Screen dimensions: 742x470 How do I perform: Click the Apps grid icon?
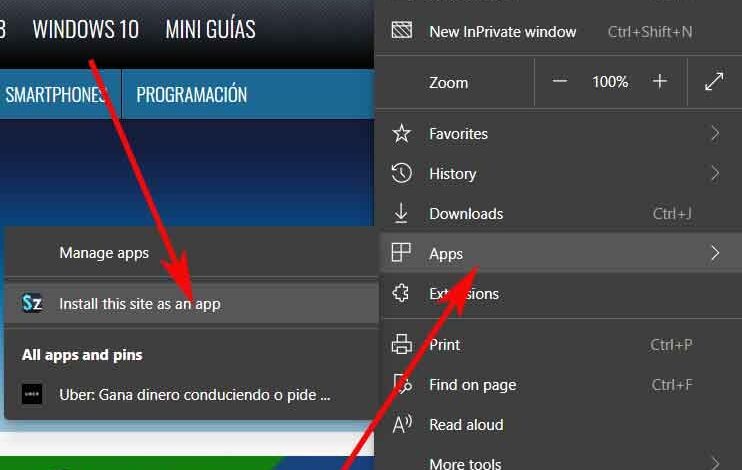(x=401, y=253)
